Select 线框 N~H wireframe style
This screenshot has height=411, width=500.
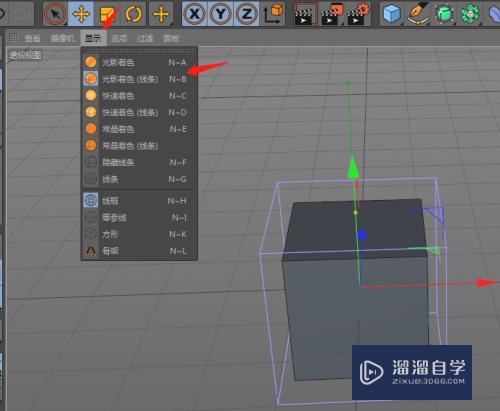point(139,201)
